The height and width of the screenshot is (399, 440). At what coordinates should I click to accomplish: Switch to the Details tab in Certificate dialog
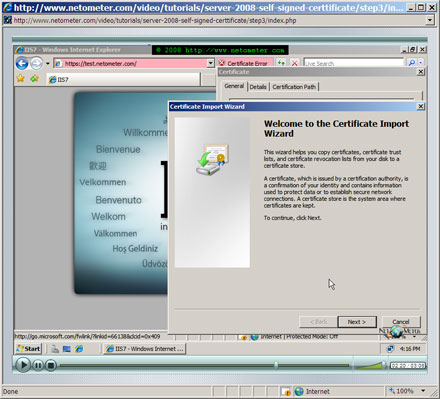pos(258,87)
